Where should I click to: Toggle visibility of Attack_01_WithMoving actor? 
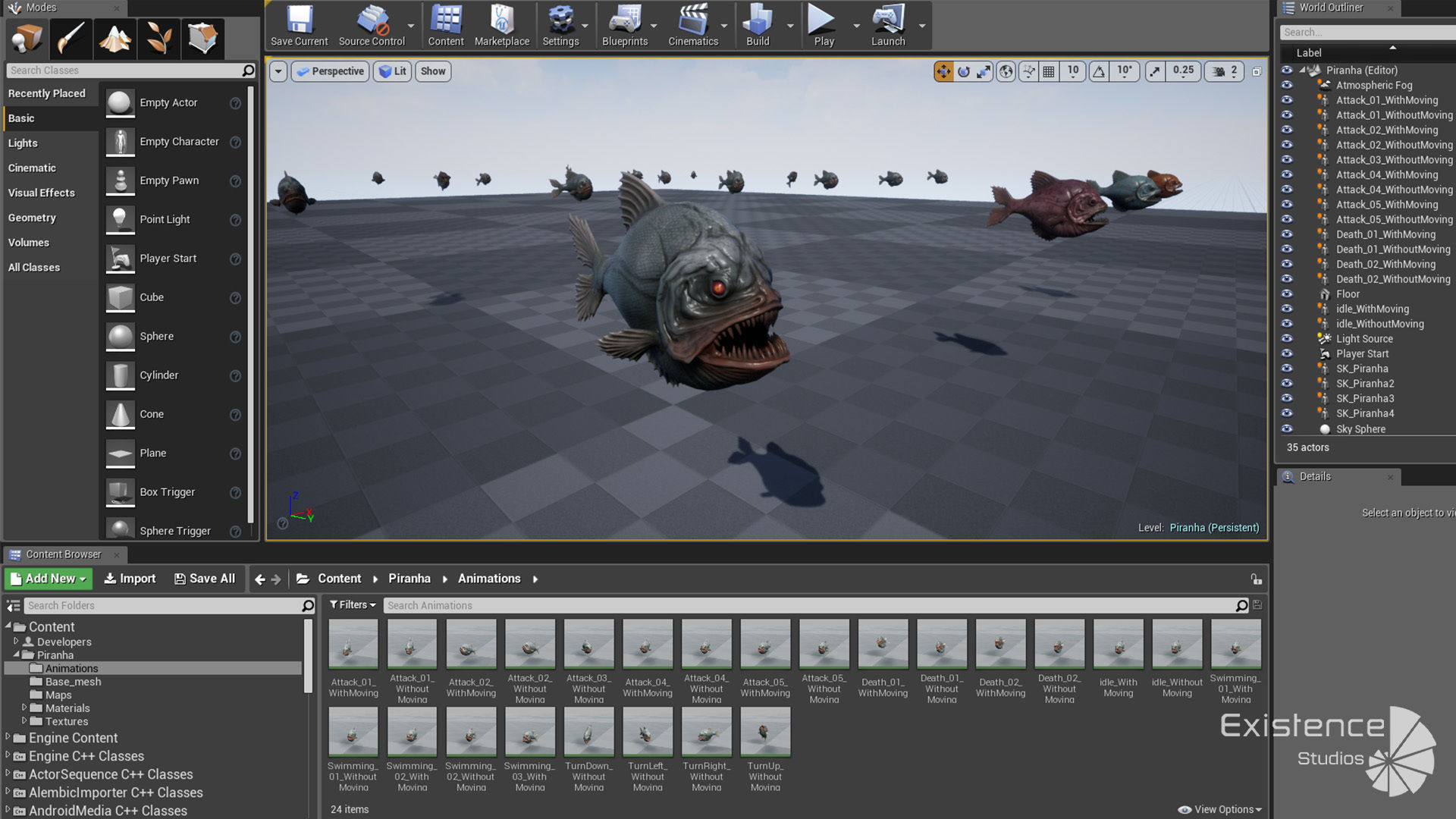(1287, 100)
